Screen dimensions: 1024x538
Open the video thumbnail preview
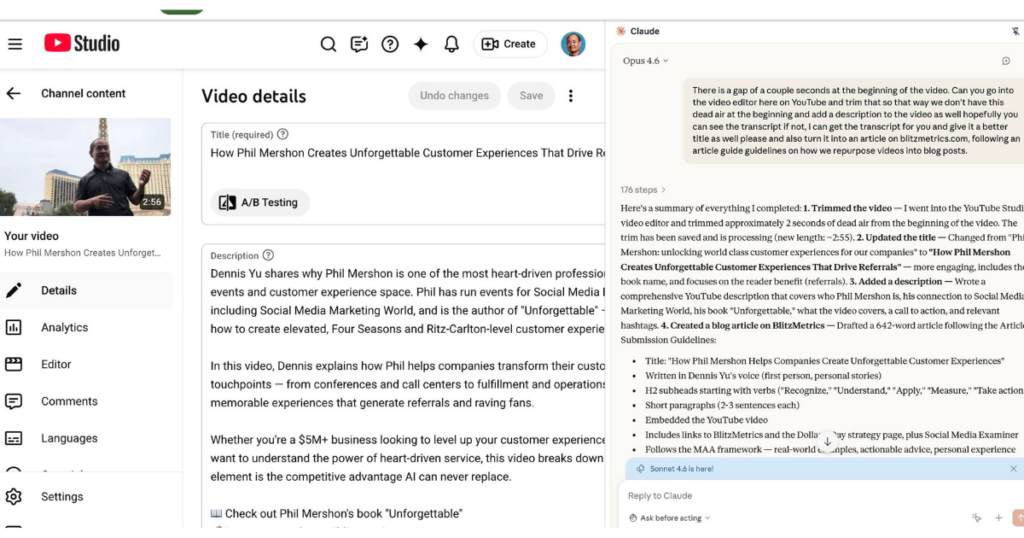[x=86, y=166]
